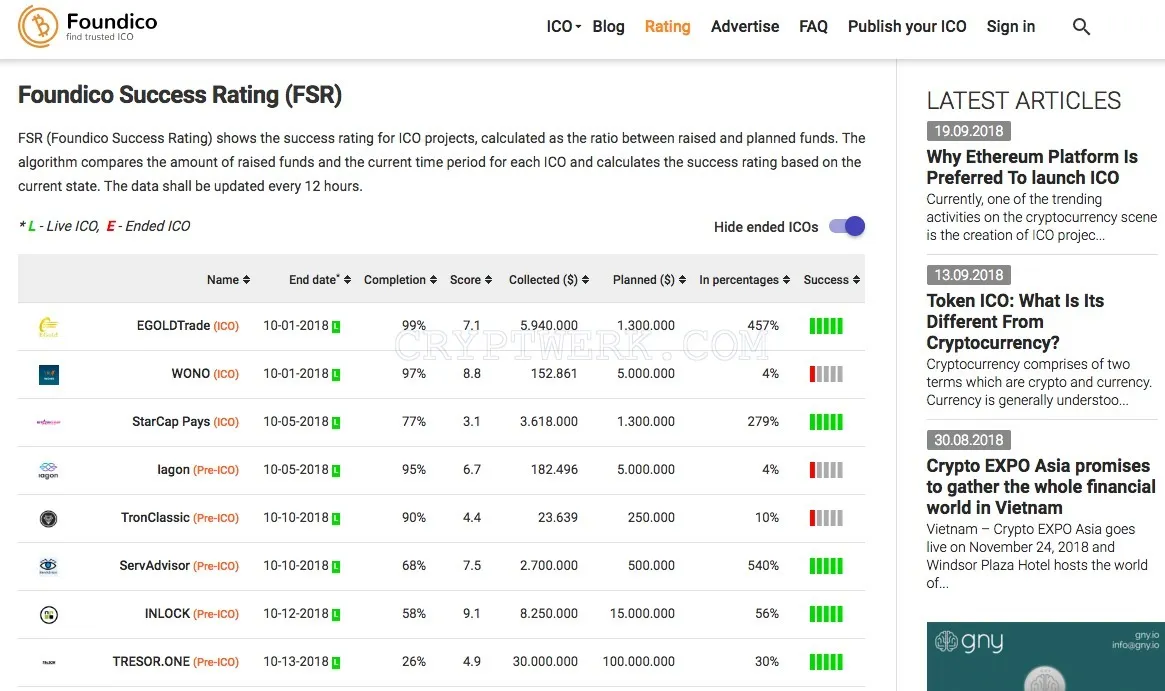Click INLOCK green success bars
1165x691 pixels.
tap(826, 614)
